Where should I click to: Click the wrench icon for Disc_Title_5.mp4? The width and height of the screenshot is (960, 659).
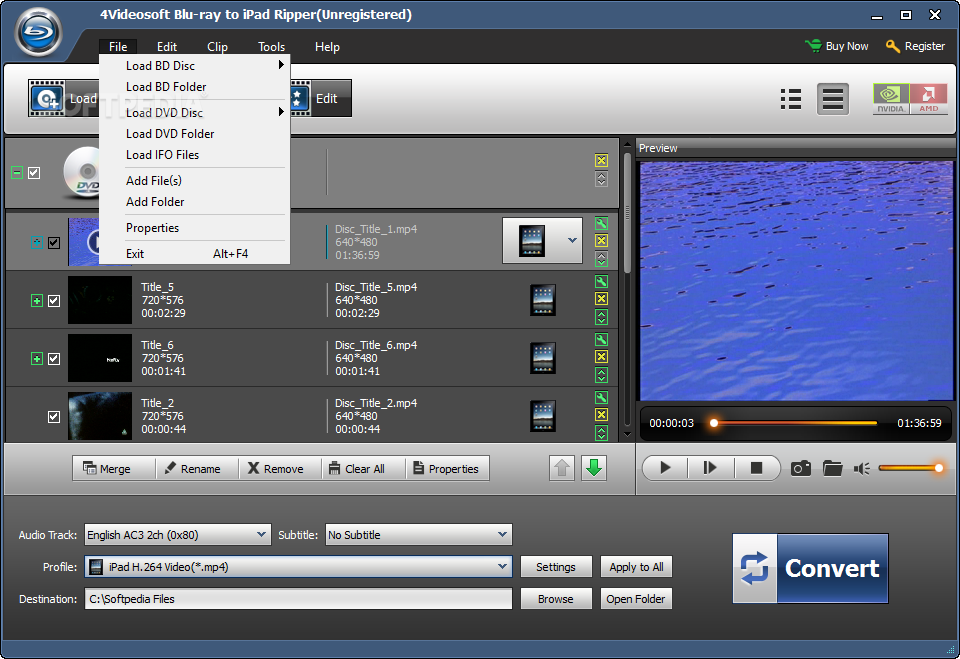point(601,282)
